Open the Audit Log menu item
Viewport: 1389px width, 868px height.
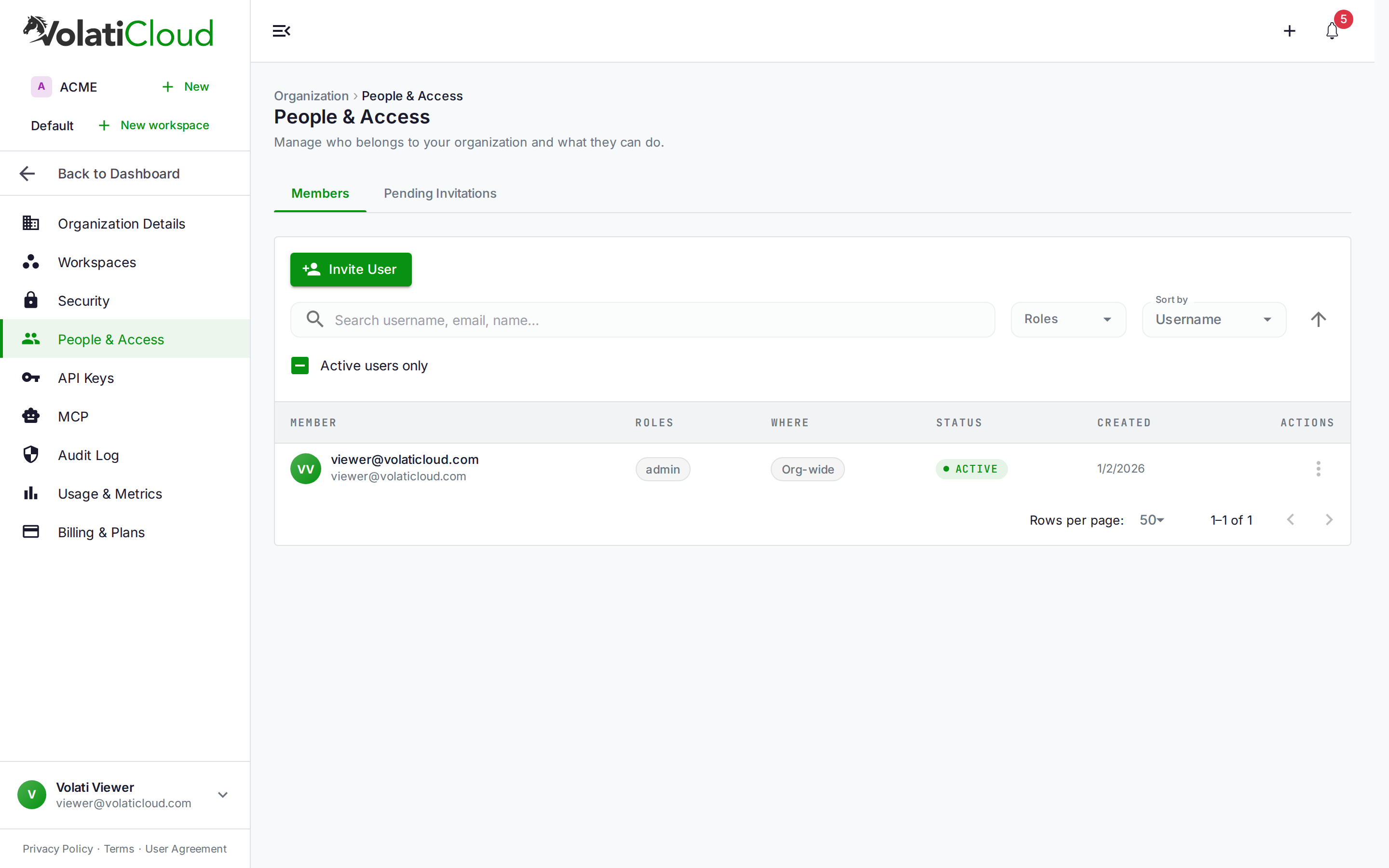tap(125, 455)
